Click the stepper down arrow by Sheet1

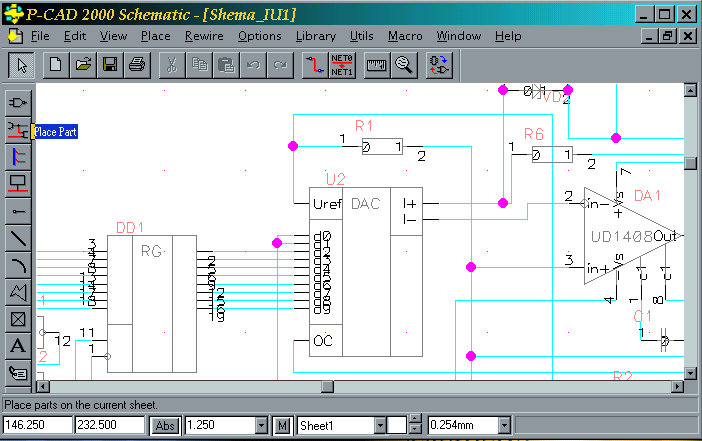coord(415,429)
